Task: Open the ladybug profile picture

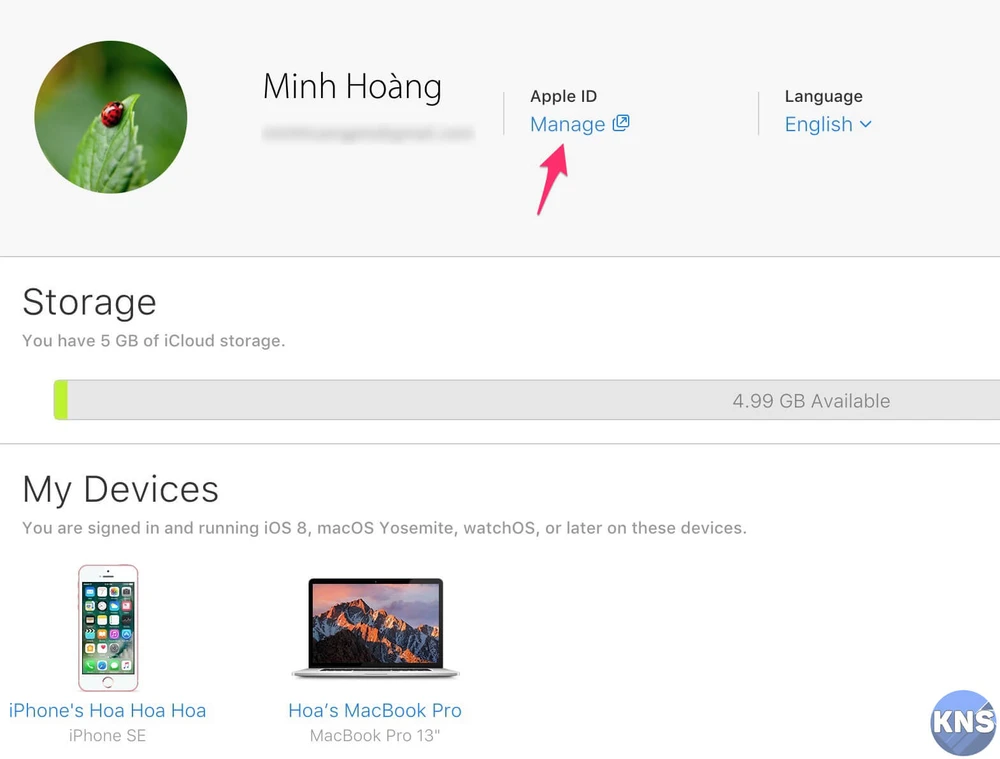Action: [110, 116]
